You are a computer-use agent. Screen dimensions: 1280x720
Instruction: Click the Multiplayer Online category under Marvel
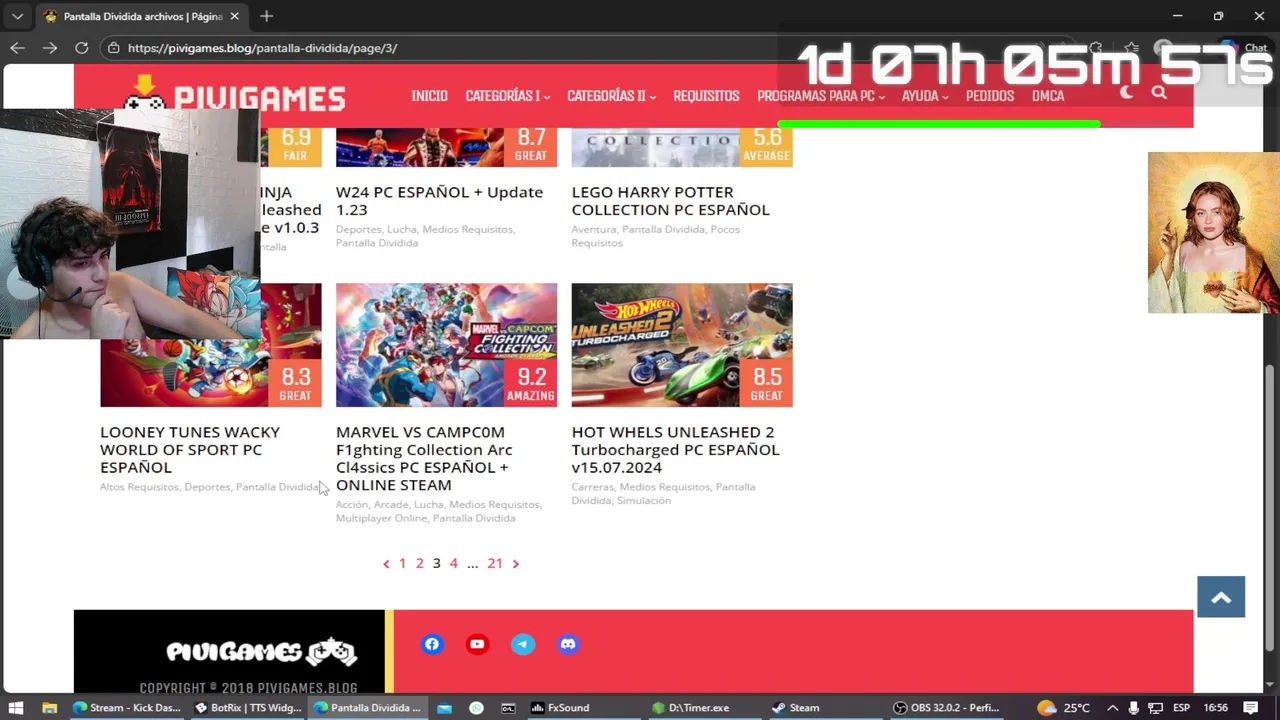(381, 518)
